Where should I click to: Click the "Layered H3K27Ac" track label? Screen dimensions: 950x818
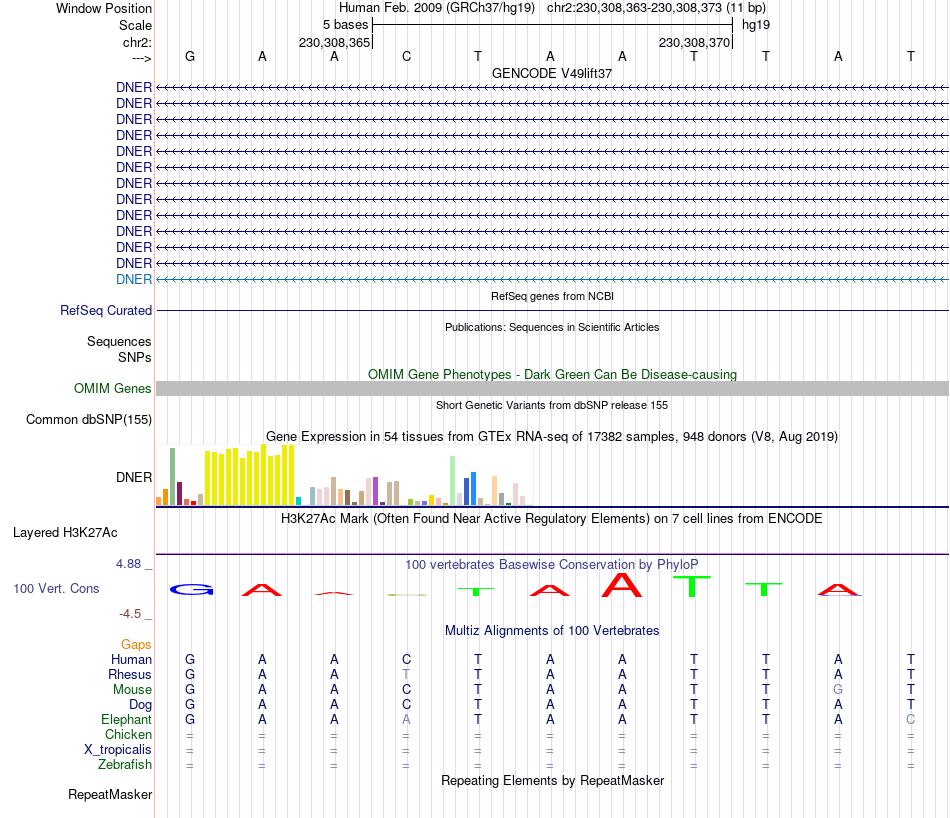pos(65,533)
